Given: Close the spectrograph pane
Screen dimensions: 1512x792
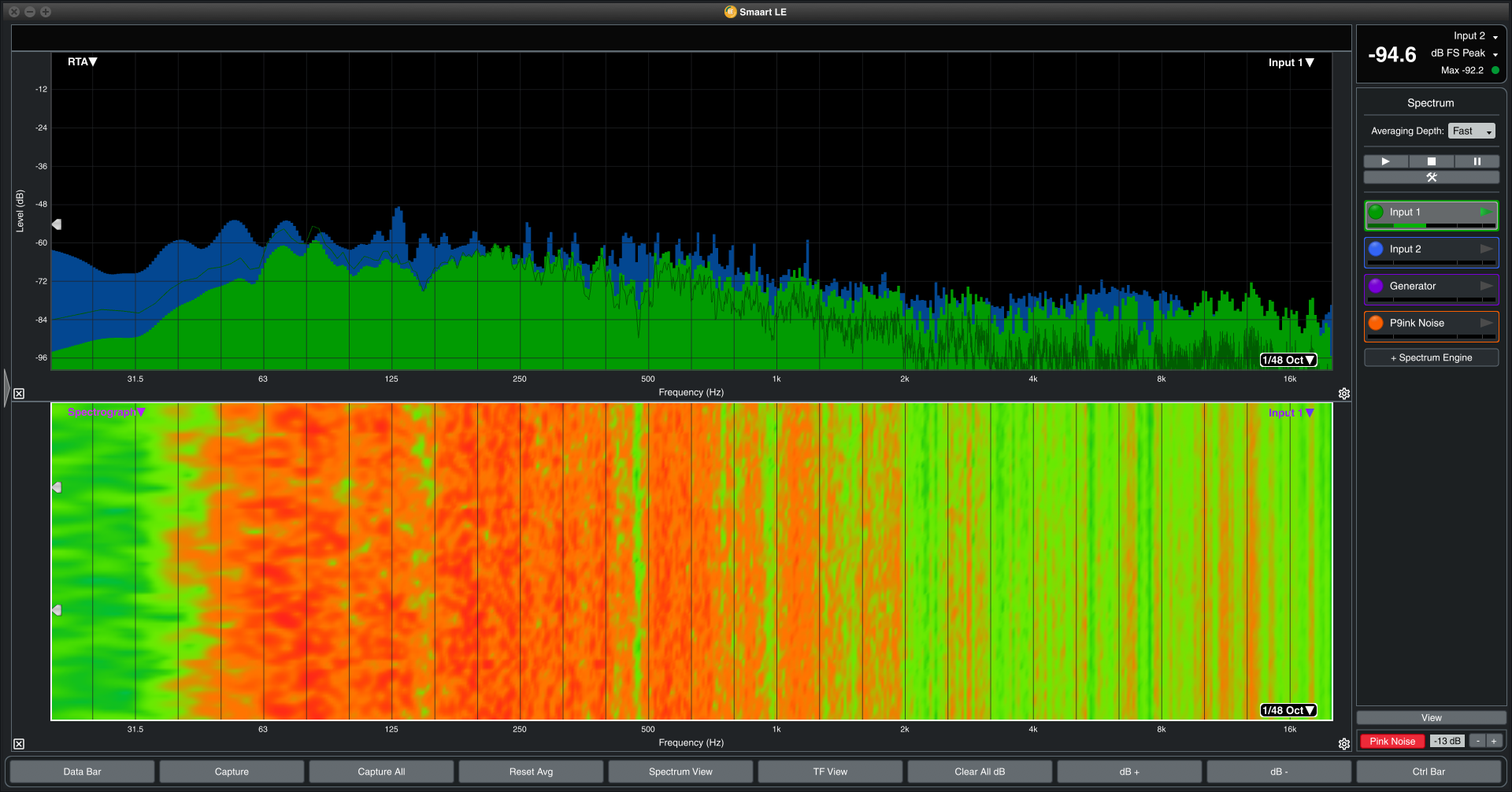Looking at the screenshot, I should pos(19,744).
